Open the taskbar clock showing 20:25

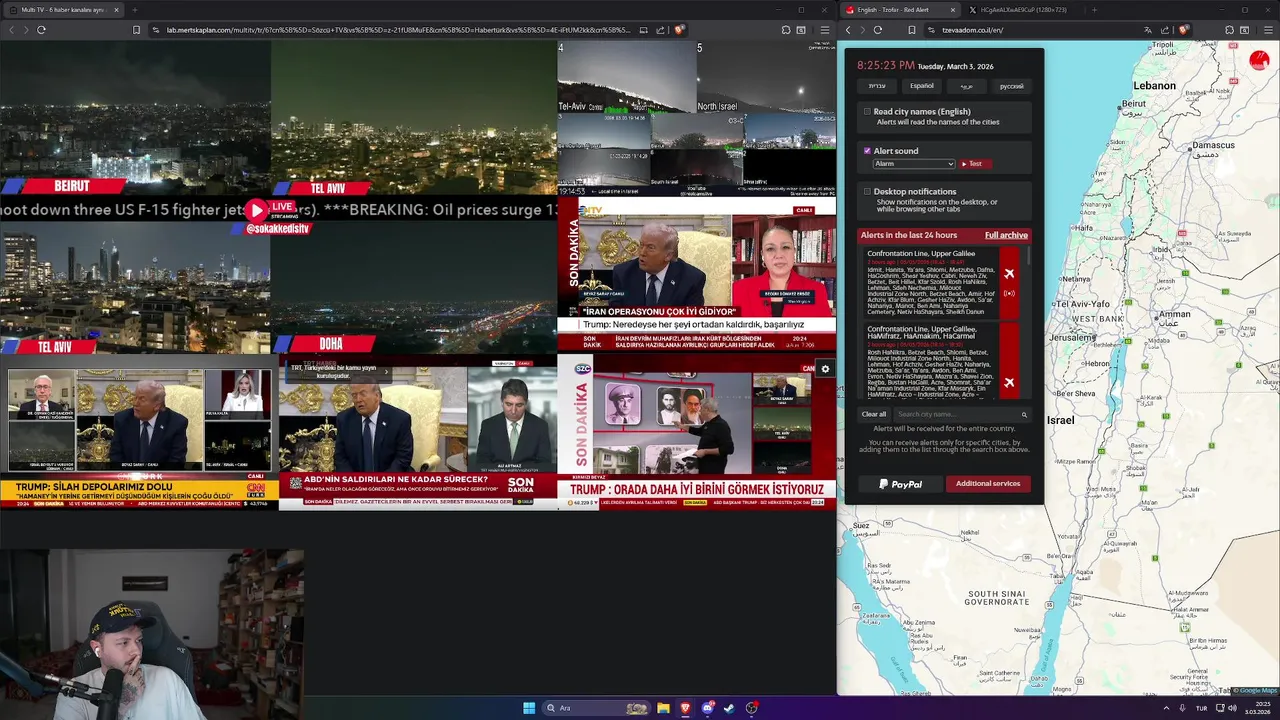[1258, 708]
